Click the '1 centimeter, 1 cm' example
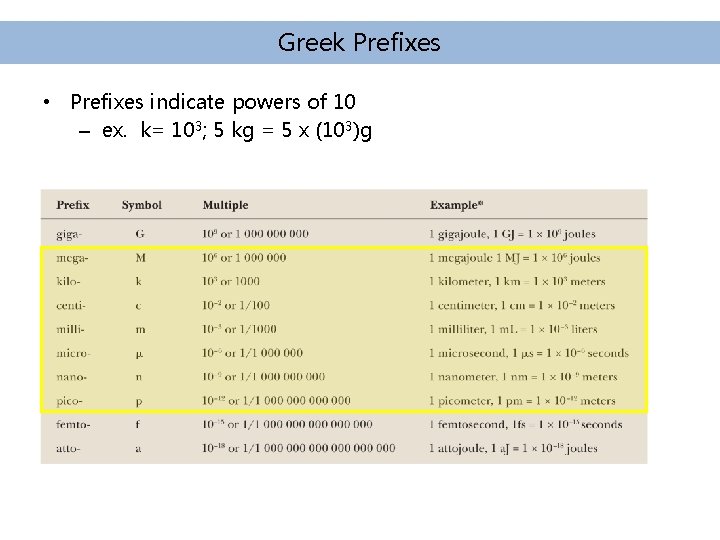This screenshot has height=540, width=720. pyautogui.click(x=522, y=305)
